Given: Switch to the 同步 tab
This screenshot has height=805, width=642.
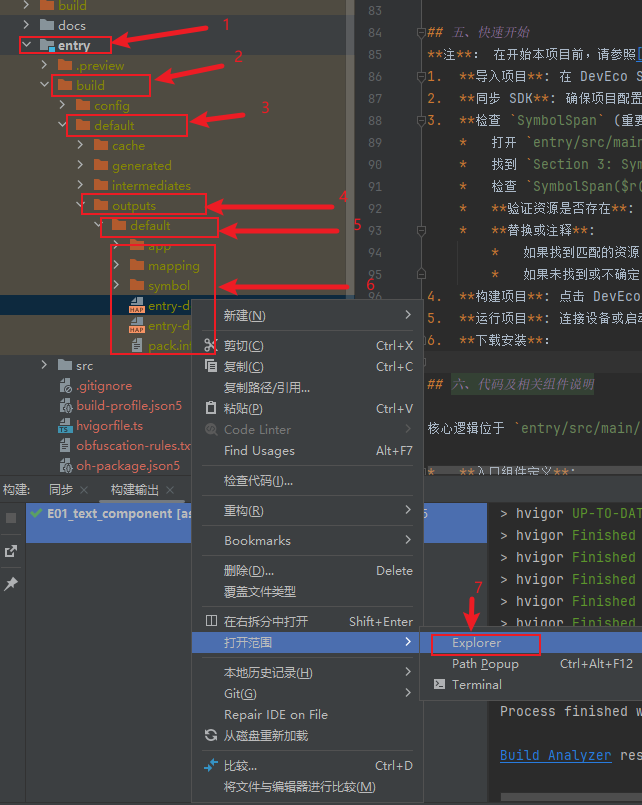Looking at the screenshot, I should point(61,490).
